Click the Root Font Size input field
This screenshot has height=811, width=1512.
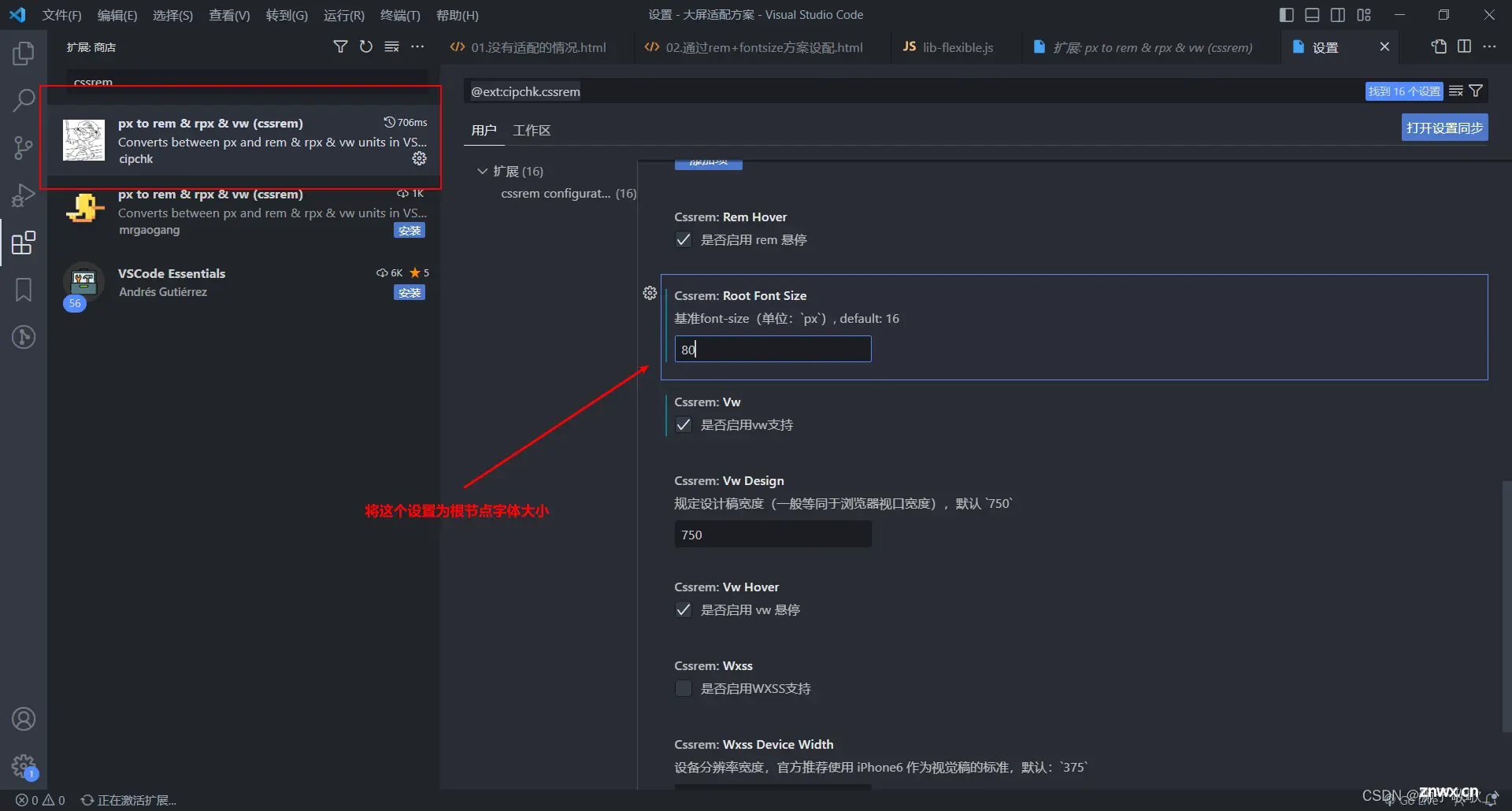(773, 349)
